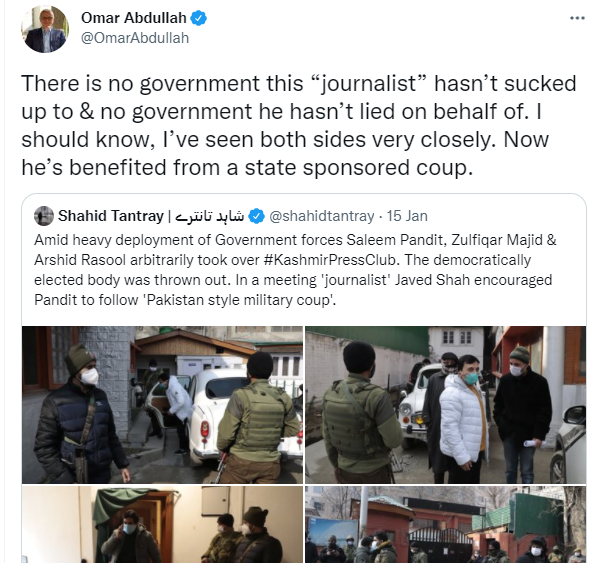Open the quoted tweet text by Shahid Tantray
The height and width of the screenshot is (563, 600).
(295, 270)
